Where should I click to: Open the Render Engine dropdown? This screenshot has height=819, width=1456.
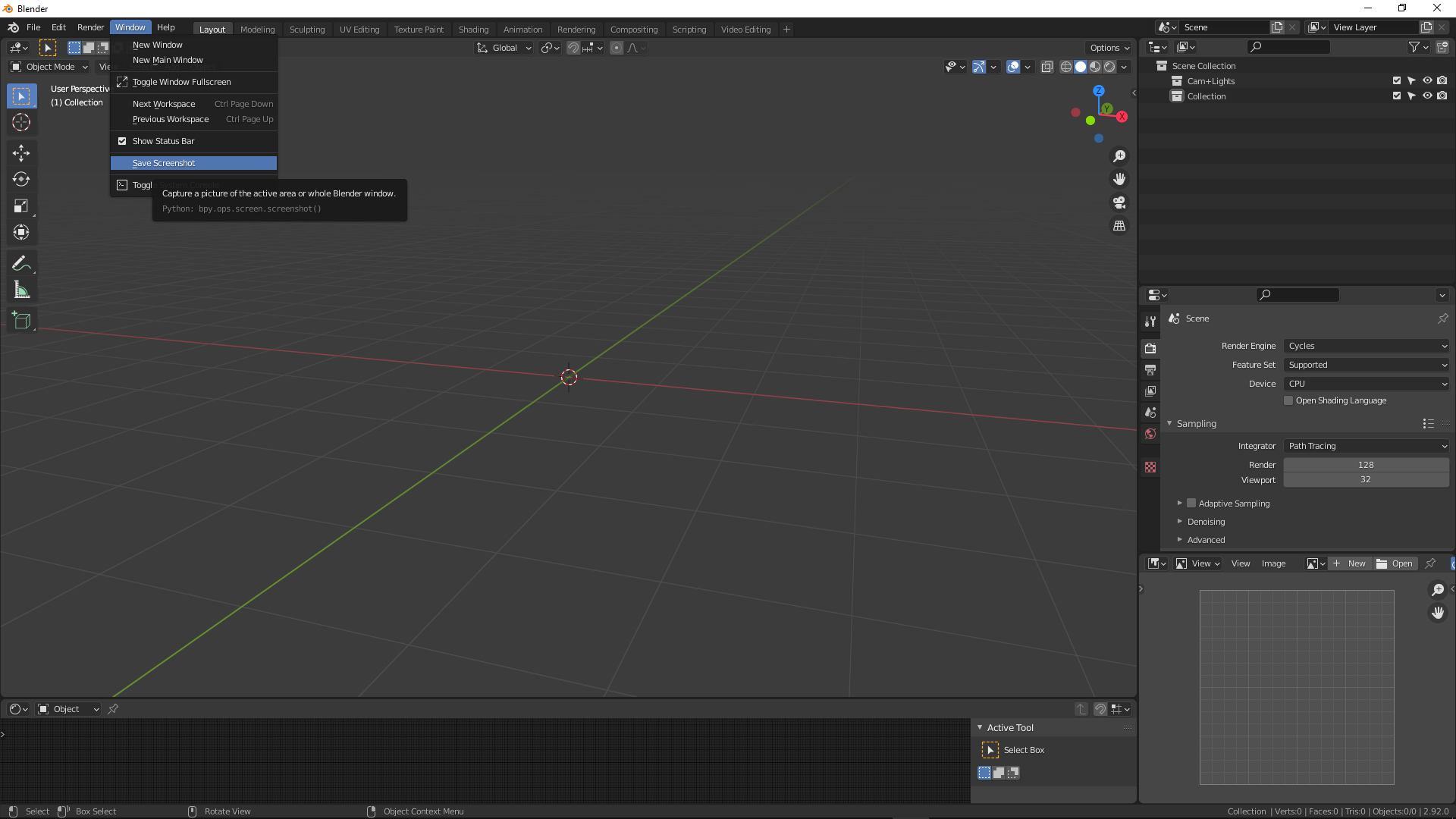click(1366, 346)
